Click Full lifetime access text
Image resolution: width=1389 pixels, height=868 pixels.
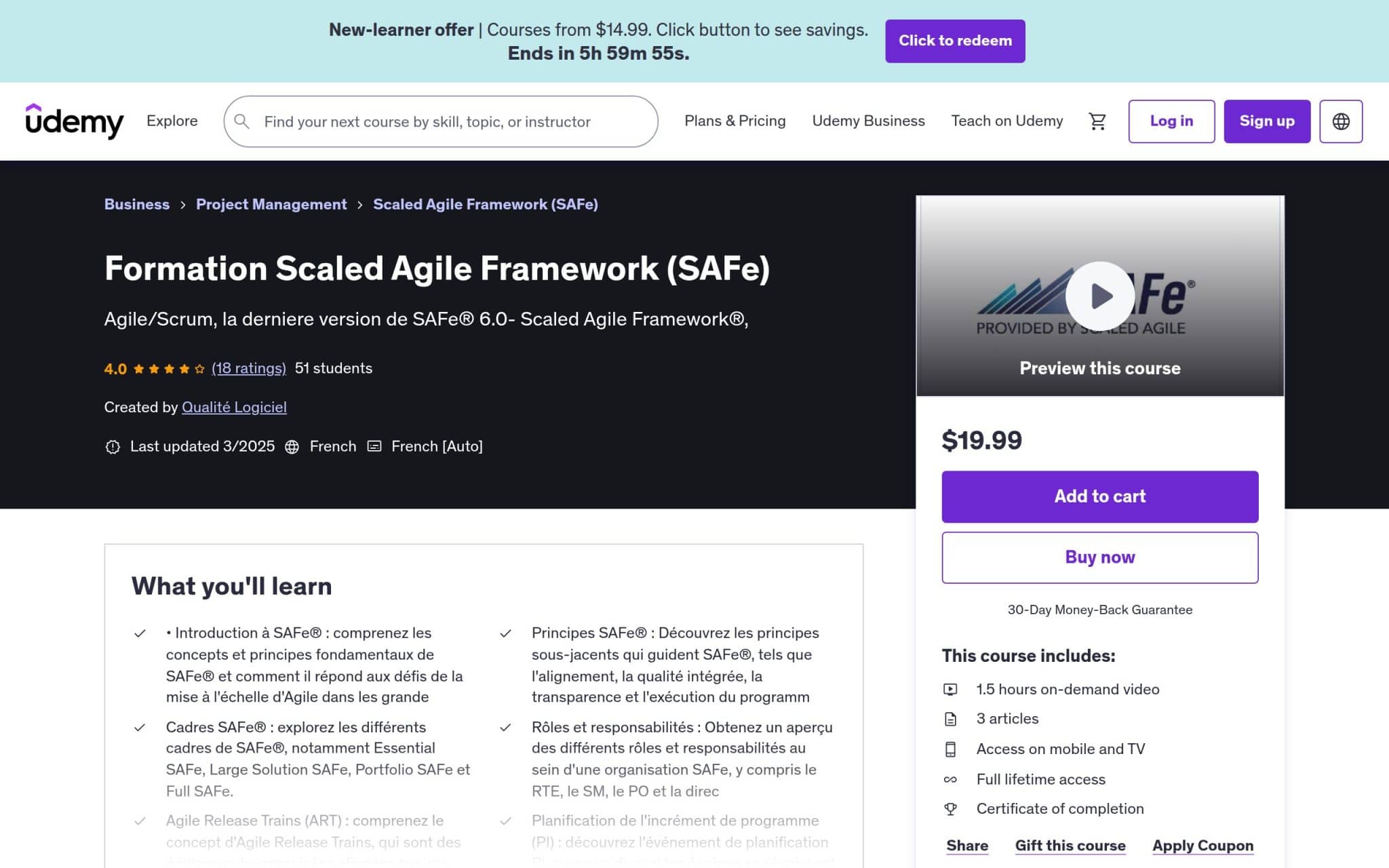point(1040,779)
